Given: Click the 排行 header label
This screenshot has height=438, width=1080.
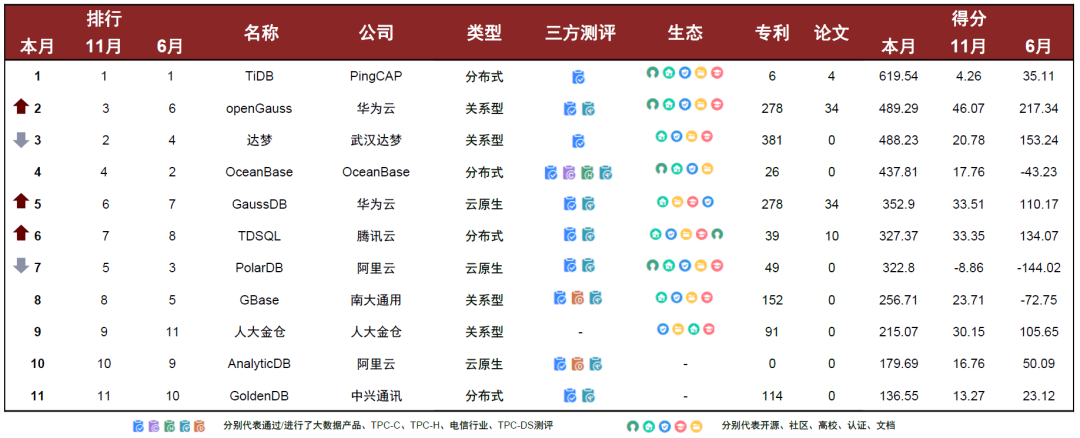Looking at the screenshot, I should [104, 19].
